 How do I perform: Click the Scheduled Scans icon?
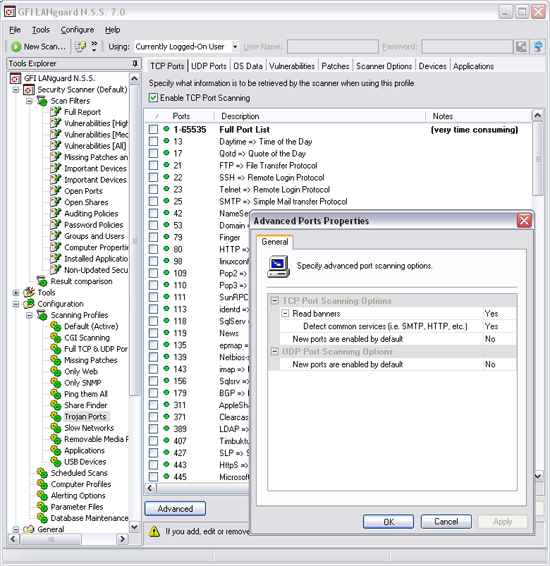[x=42, y=473]
